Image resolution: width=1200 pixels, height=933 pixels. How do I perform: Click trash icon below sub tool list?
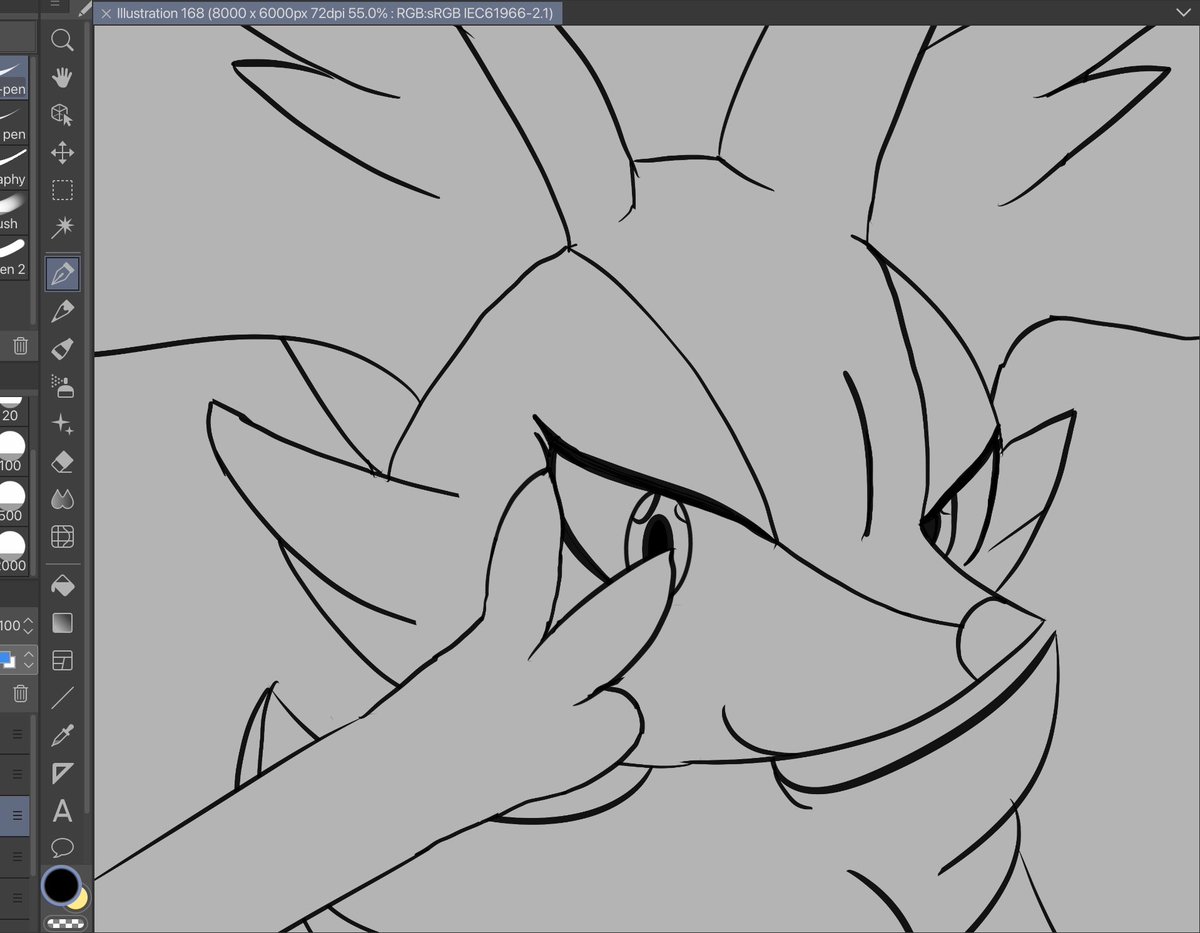pos(20,346)
